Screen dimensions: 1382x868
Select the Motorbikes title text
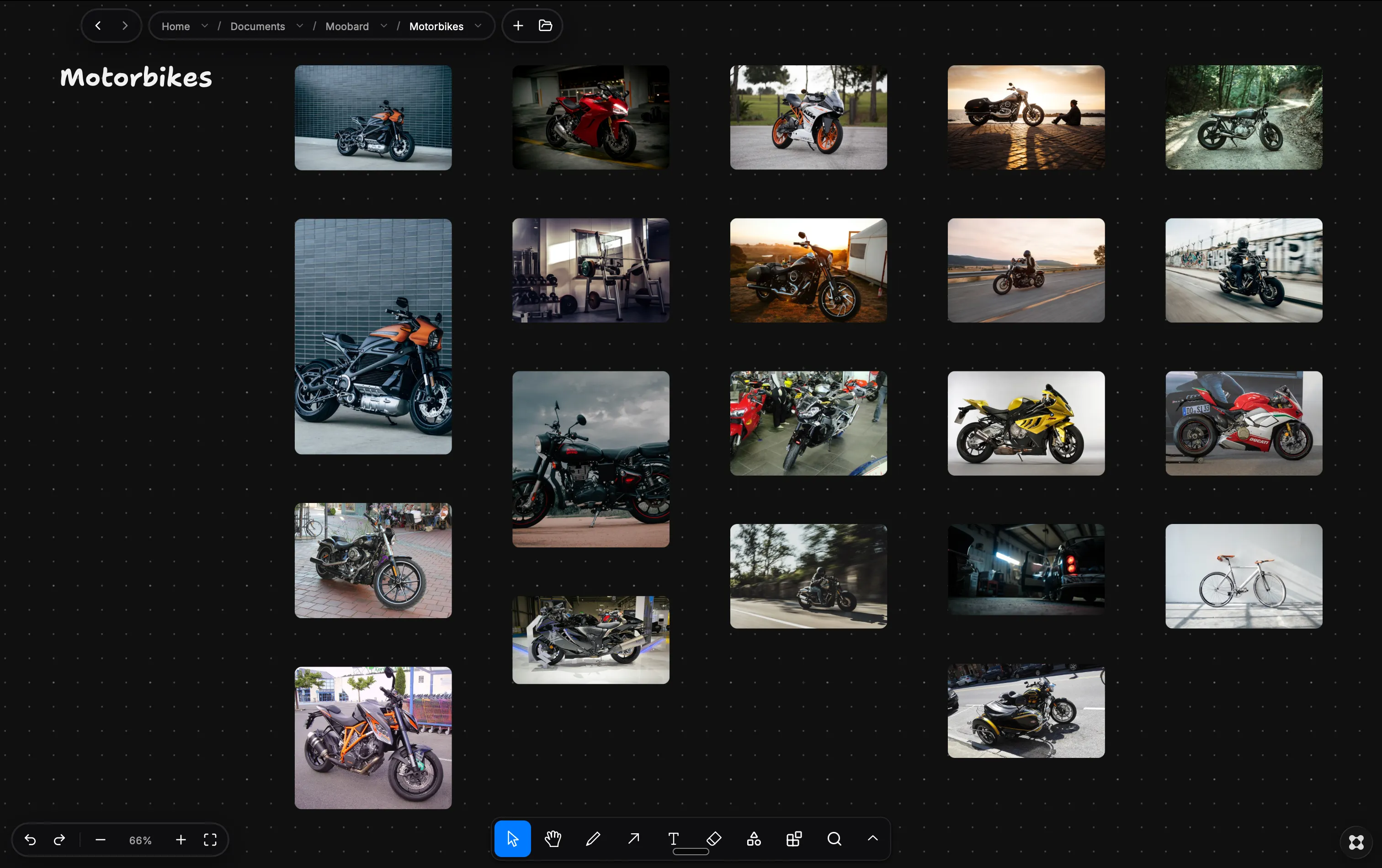136,78
